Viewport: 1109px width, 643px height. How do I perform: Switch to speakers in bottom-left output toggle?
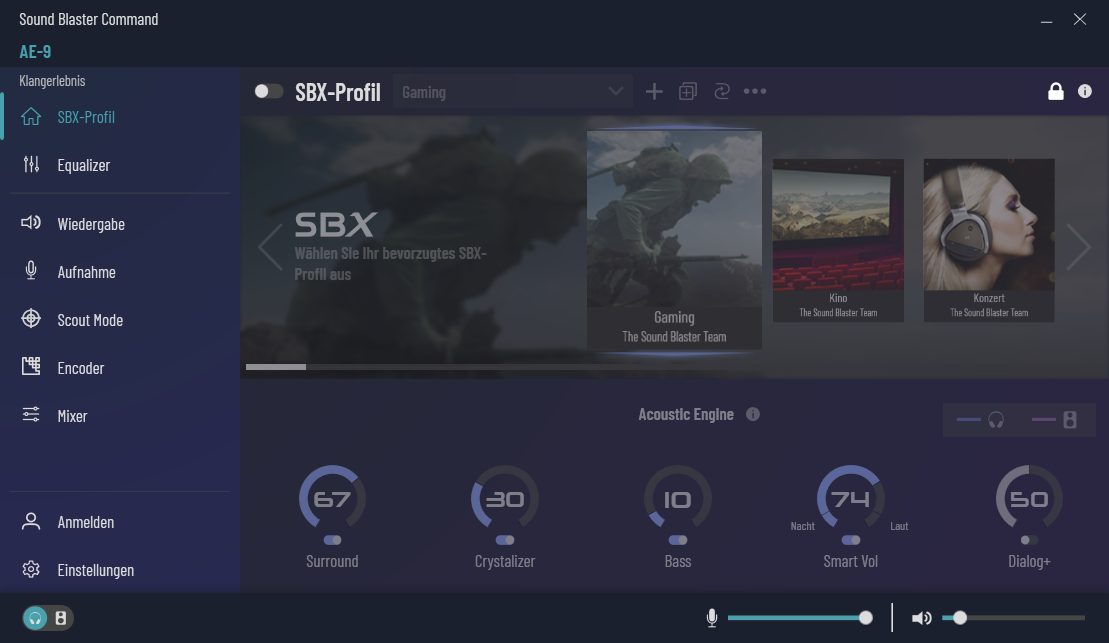[61, 618]
